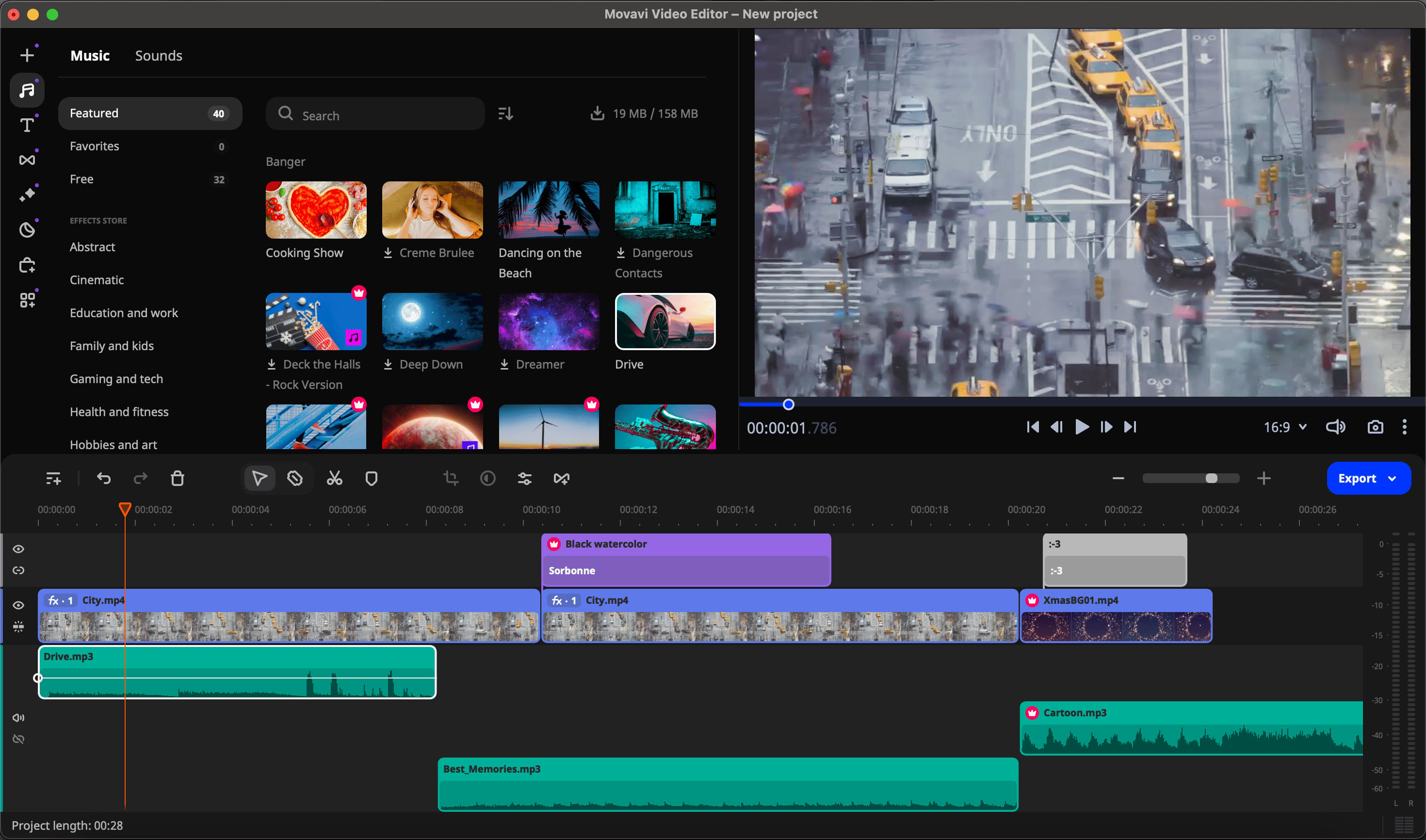Toggle visibility of the titles track

[18, 549]
